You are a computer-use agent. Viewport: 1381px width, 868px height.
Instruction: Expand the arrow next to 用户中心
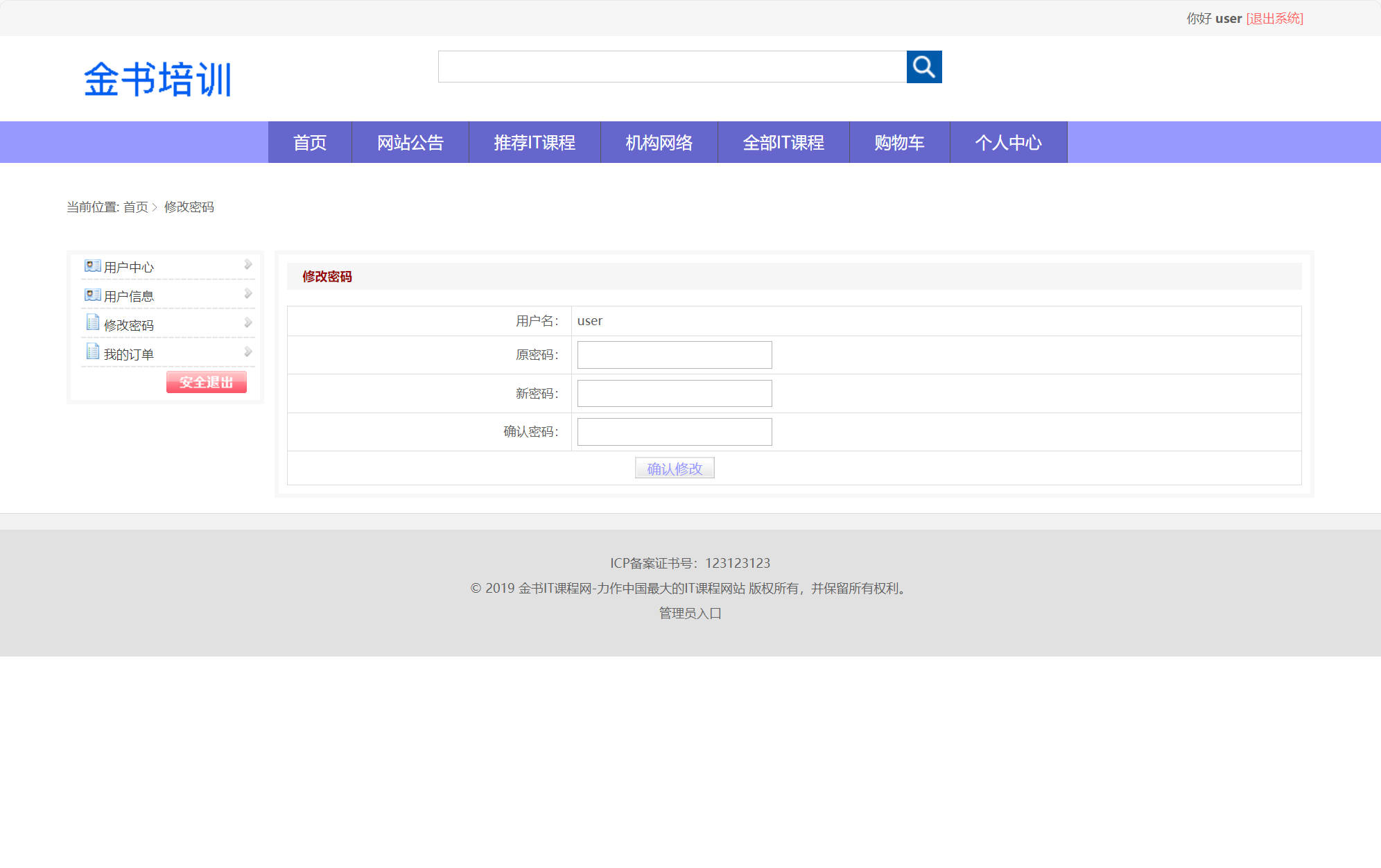tap(247, 263)
